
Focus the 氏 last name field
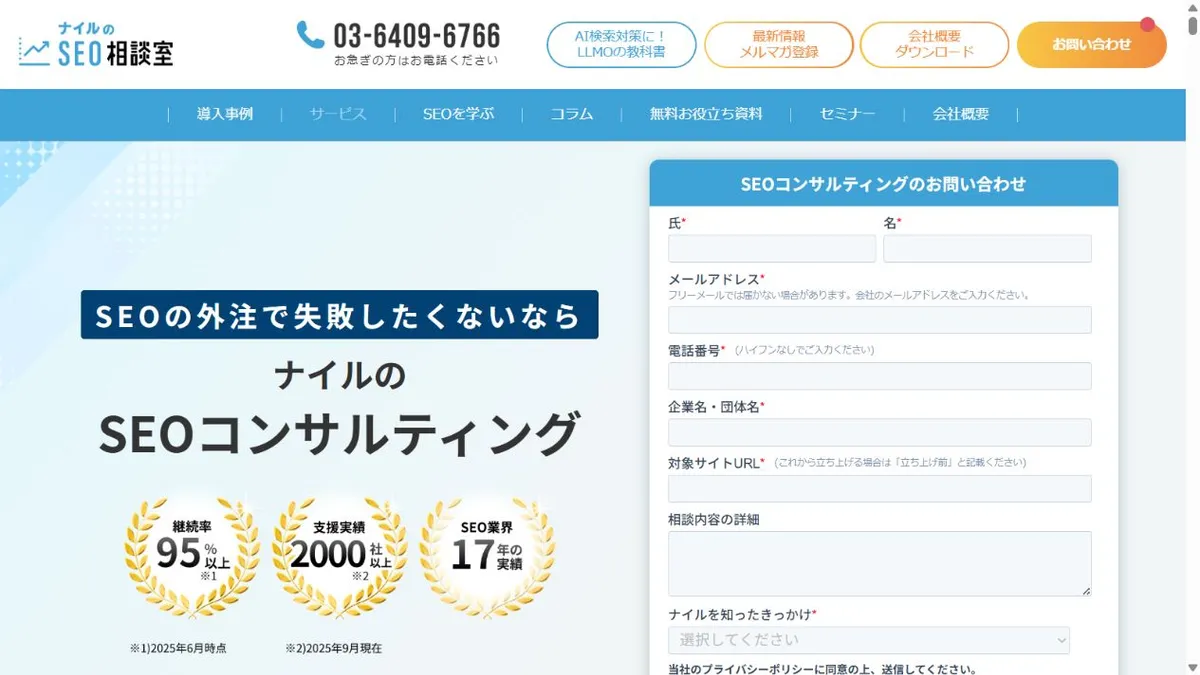(772, 249)
